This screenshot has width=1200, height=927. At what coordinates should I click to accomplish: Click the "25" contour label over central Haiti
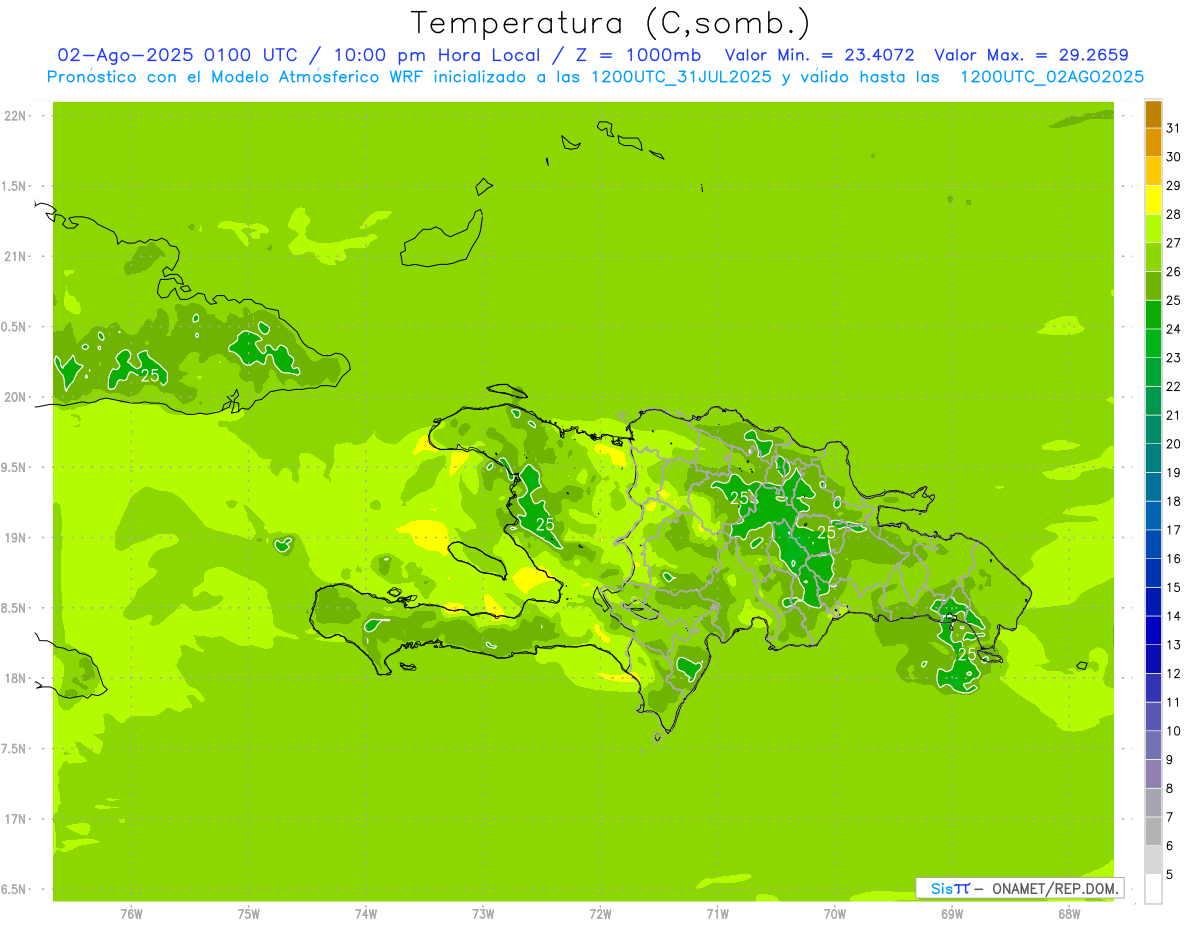pyautogui.click(x=545, y=524)
